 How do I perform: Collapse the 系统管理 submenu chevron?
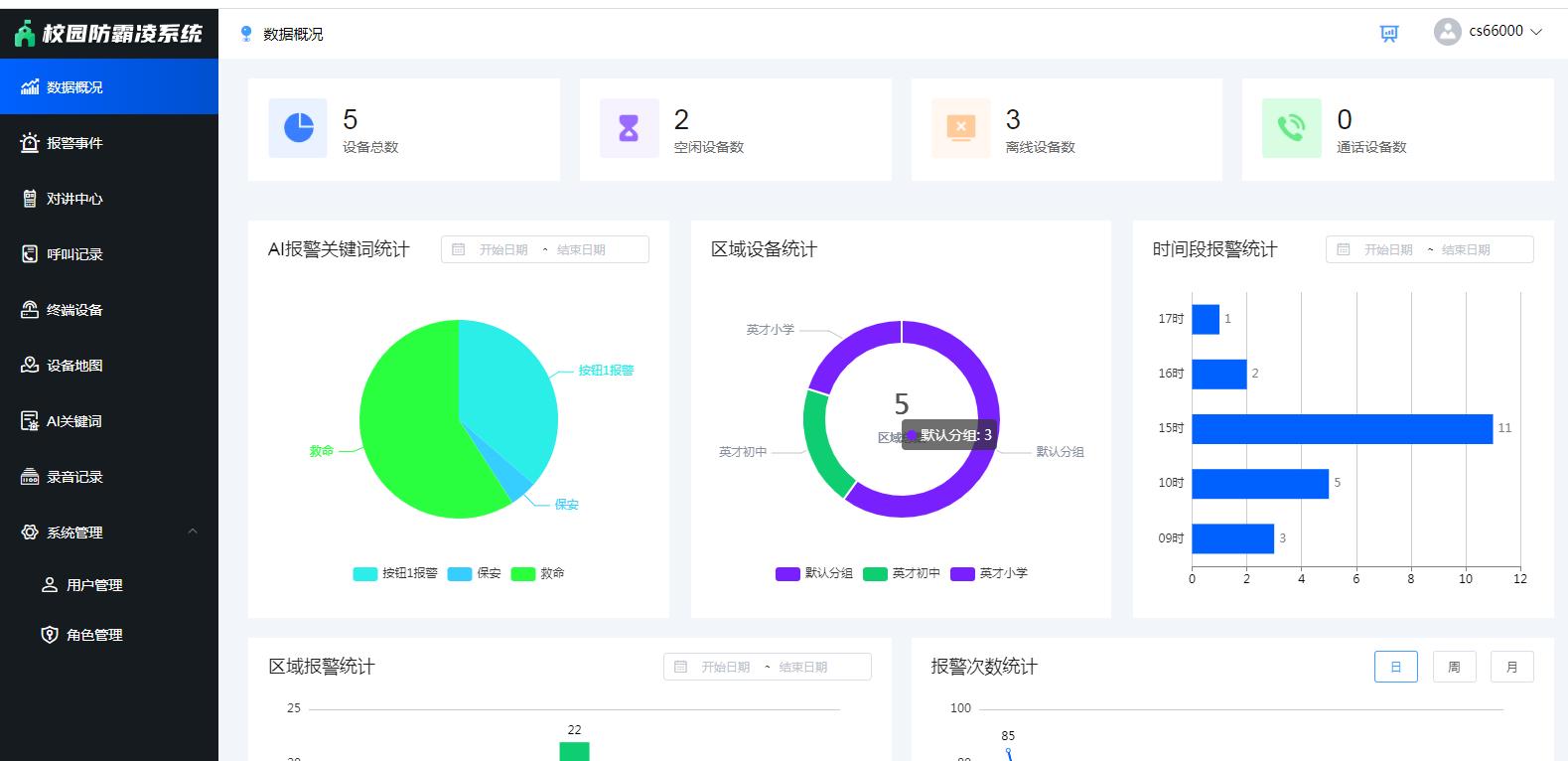click(x=193, y=532)
